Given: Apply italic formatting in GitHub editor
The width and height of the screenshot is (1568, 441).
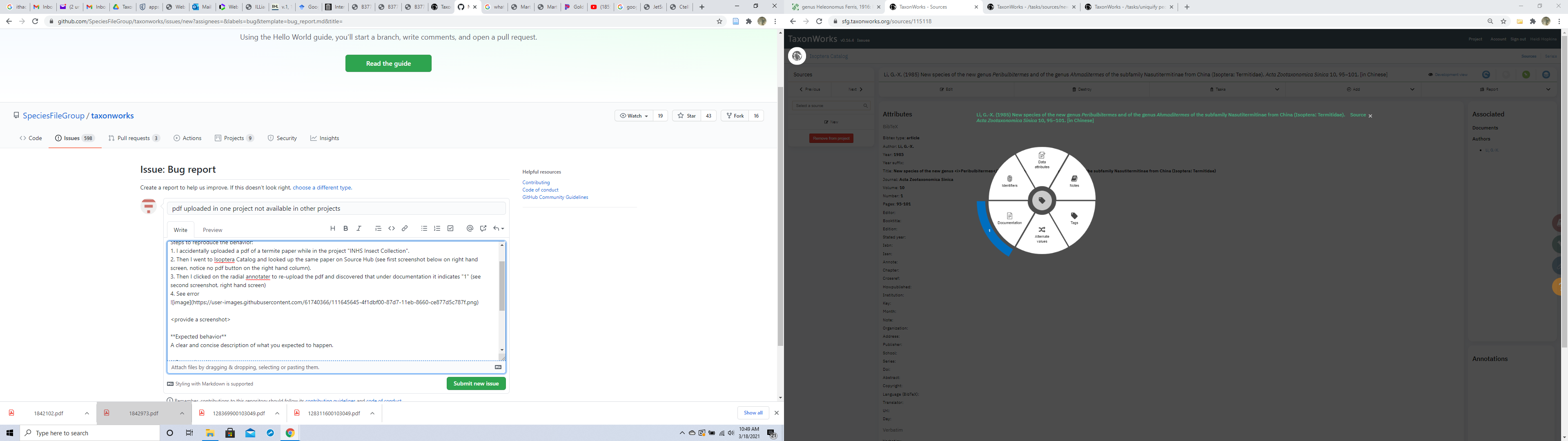Looking at the screenshot, I should 359,228.
